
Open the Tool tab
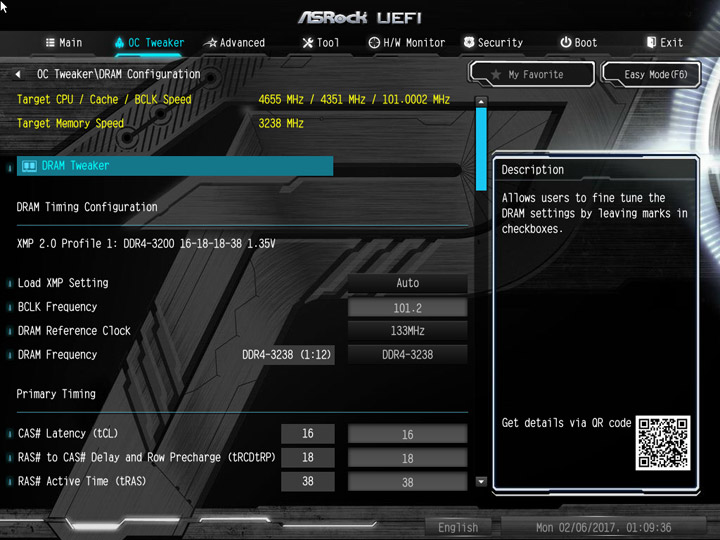321,43
